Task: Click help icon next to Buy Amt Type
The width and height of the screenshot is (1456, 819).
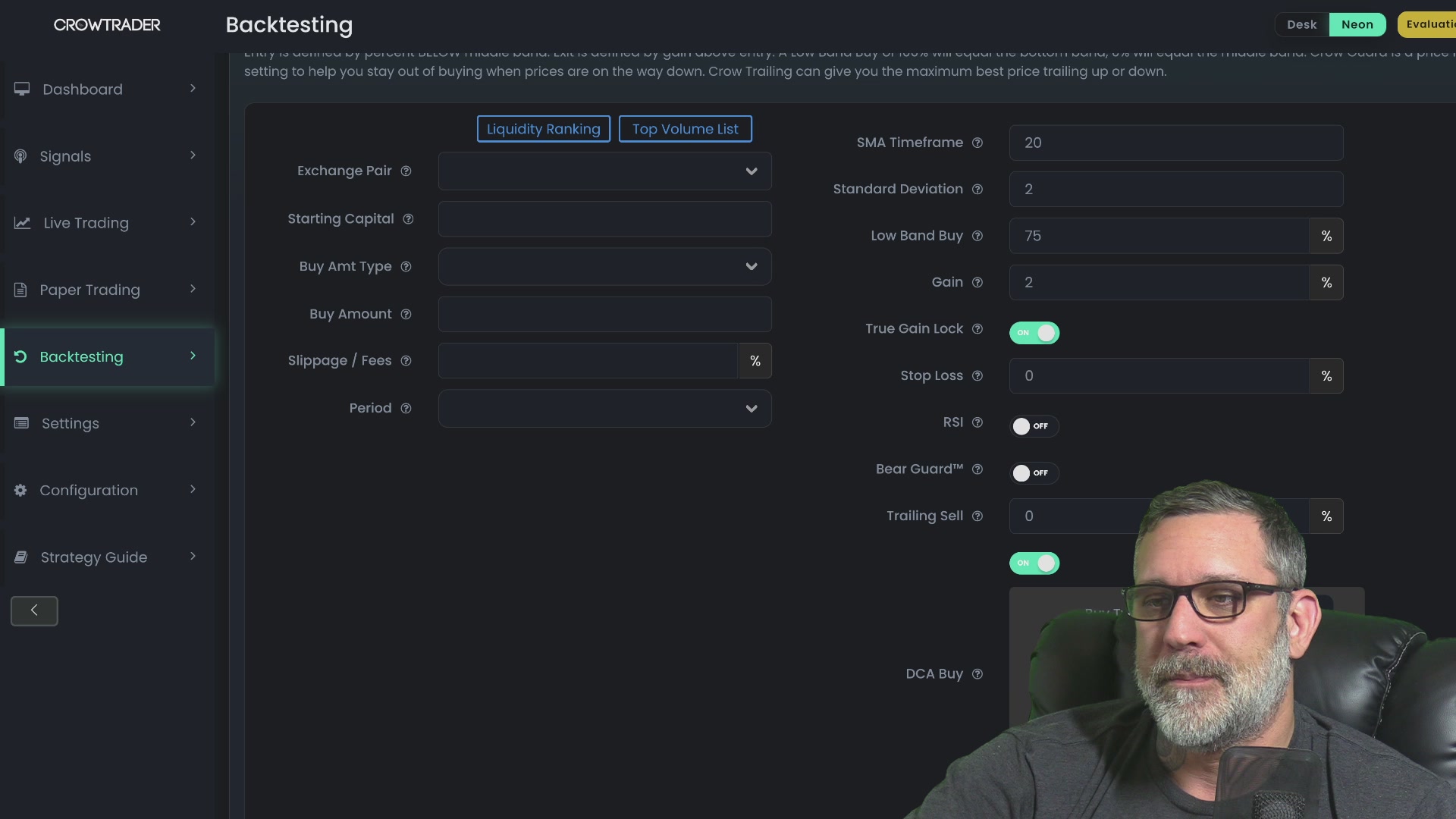Action: [406, 267]
